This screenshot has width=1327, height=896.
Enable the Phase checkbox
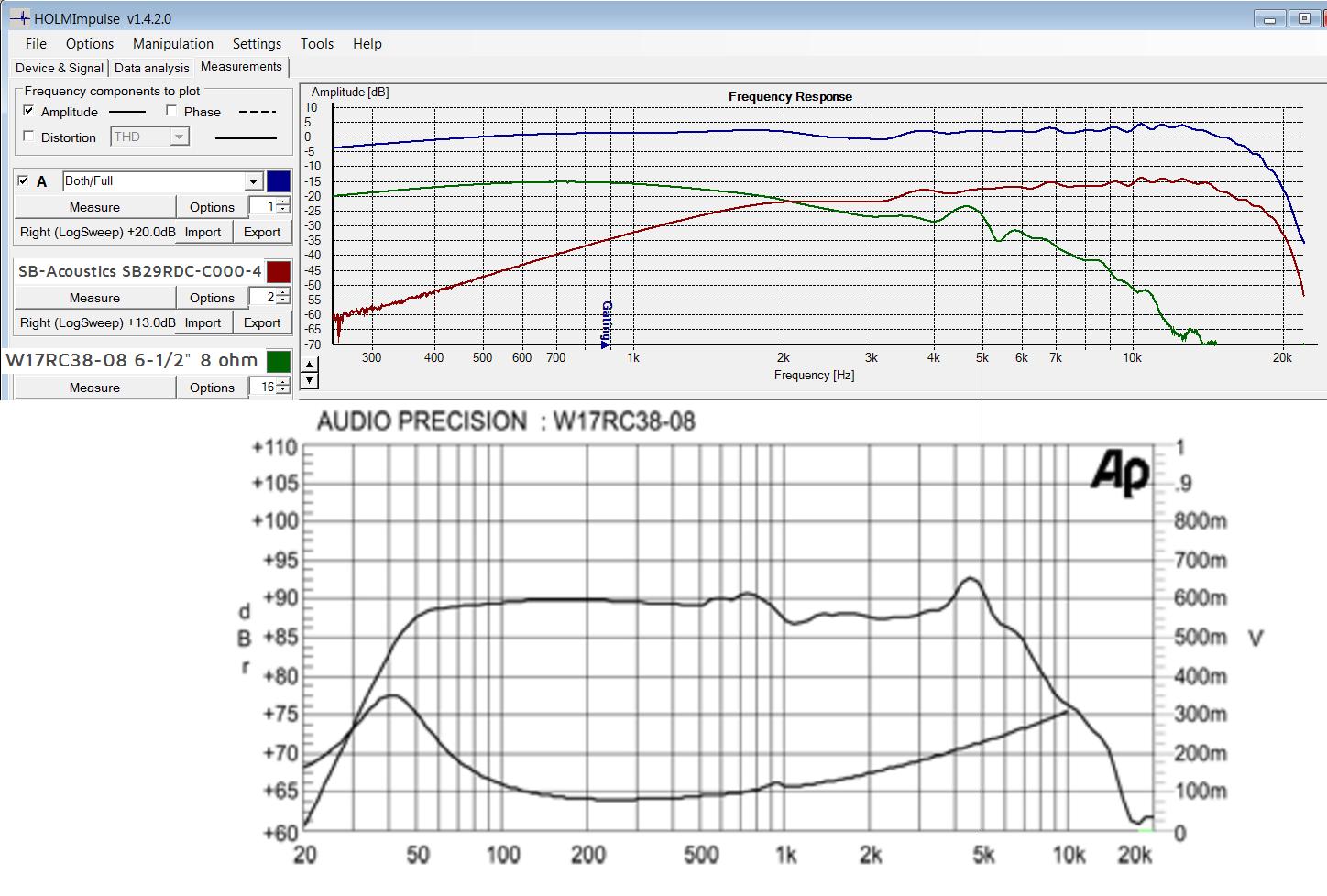170,111
